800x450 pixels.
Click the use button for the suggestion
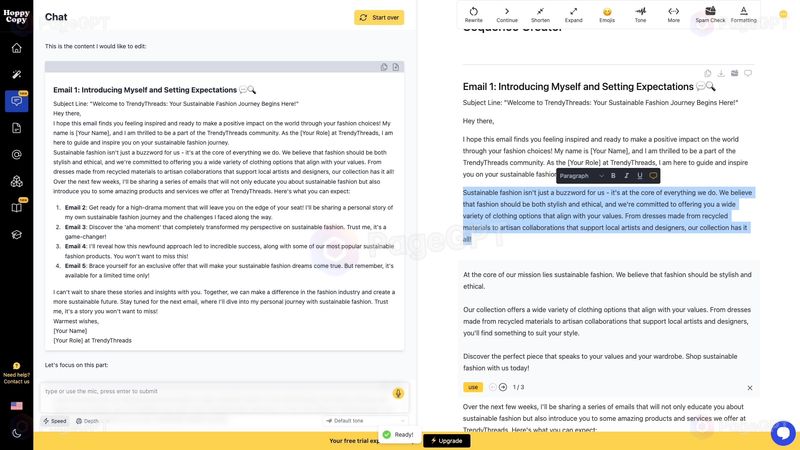[x=473, y=387]
